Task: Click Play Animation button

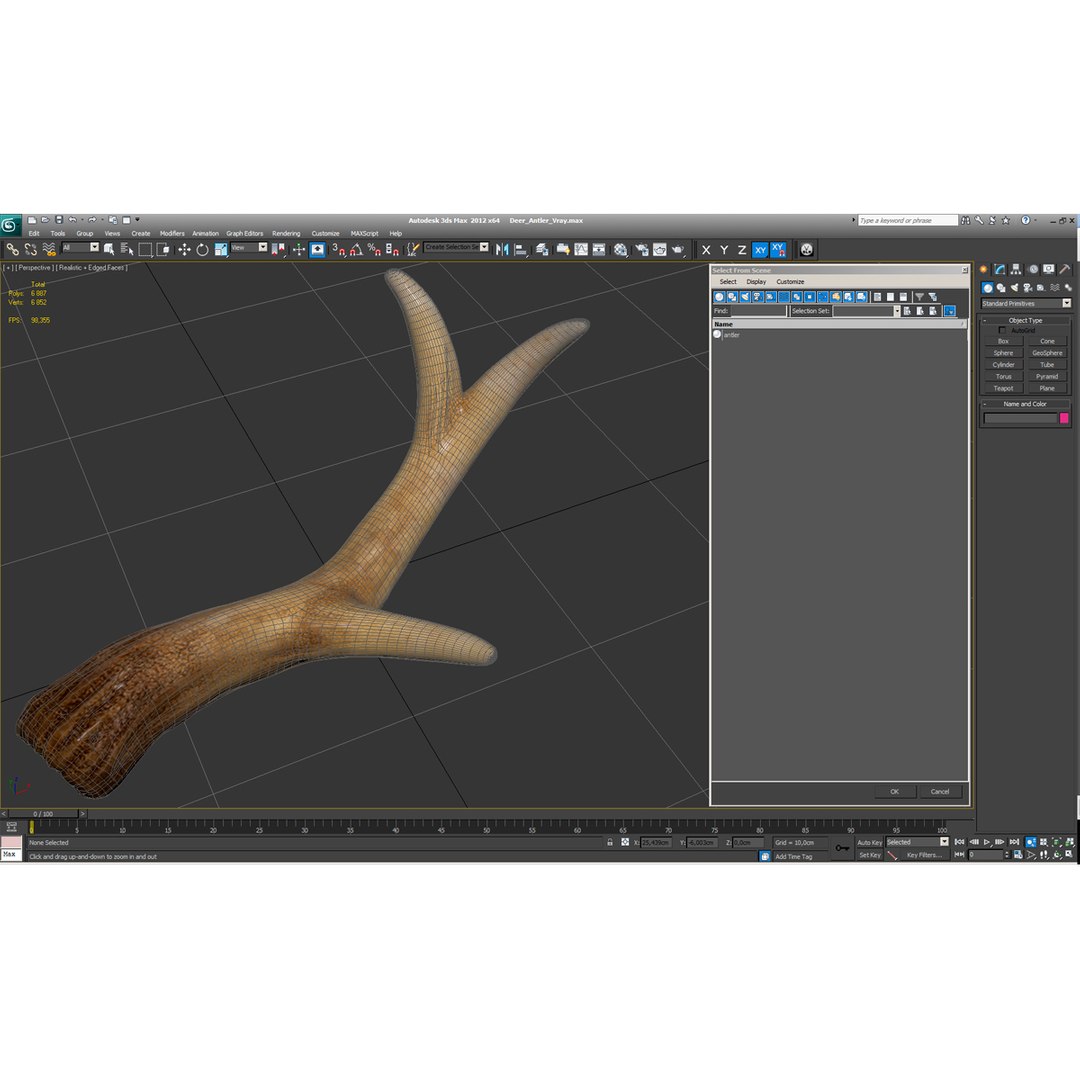Action: tap(987, 842)
